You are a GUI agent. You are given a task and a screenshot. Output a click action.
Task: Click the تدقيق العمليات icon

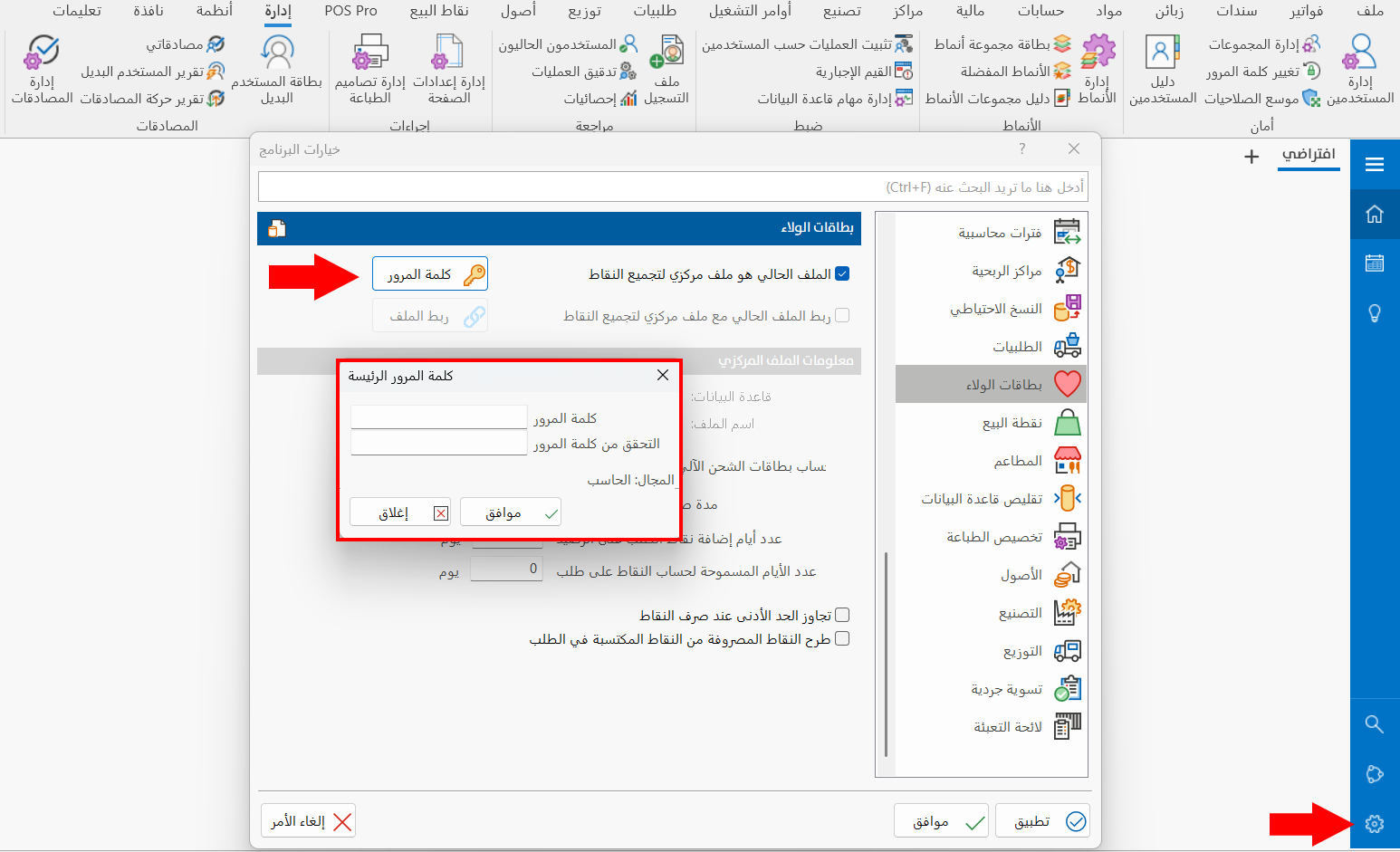[584, 71]
